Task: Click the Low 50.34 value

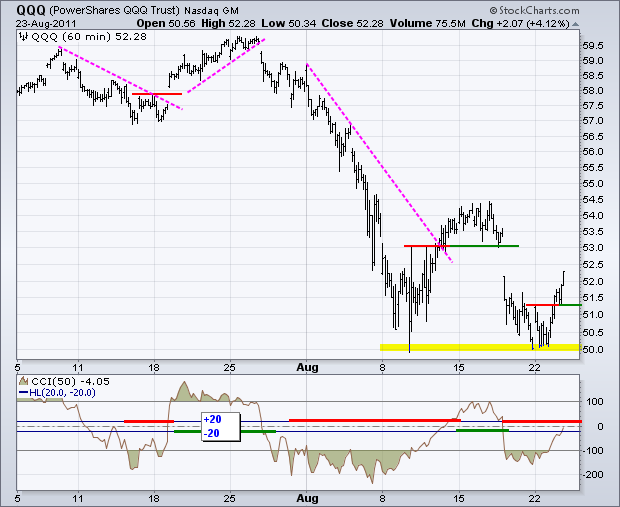Action: point(289,24)
